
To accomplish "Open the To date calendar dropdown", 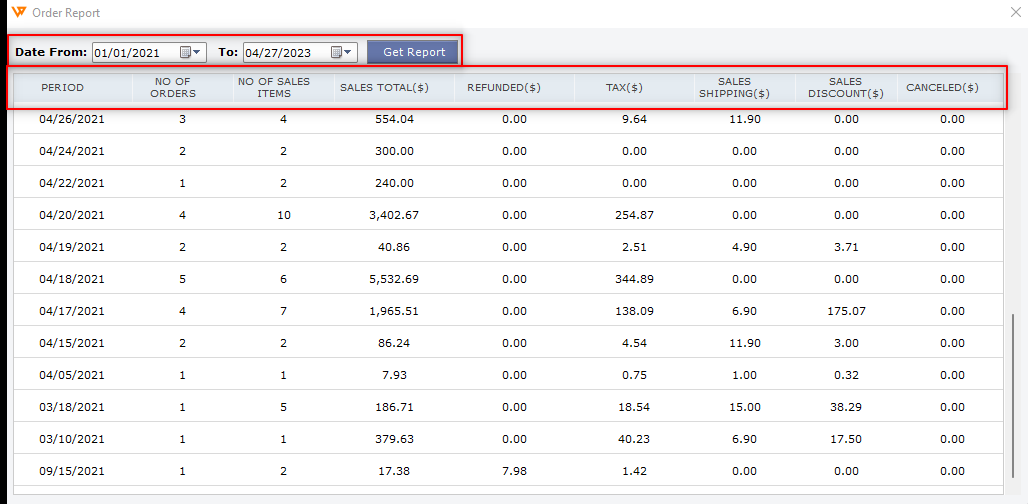I will pos(342,52).
